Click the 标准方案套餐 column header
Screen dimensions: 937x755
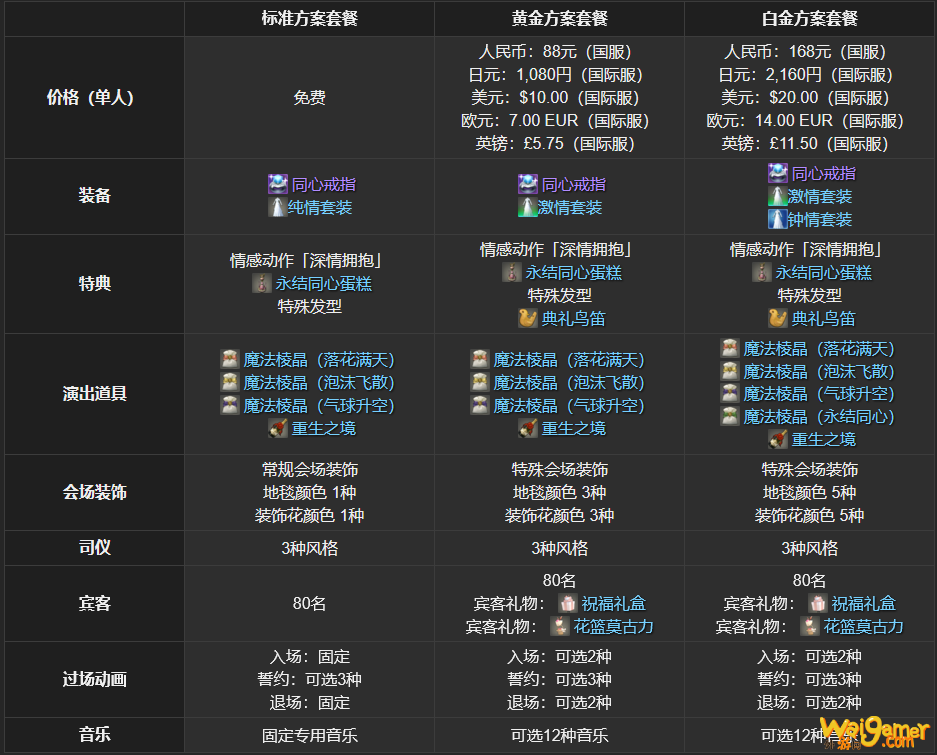310,19
